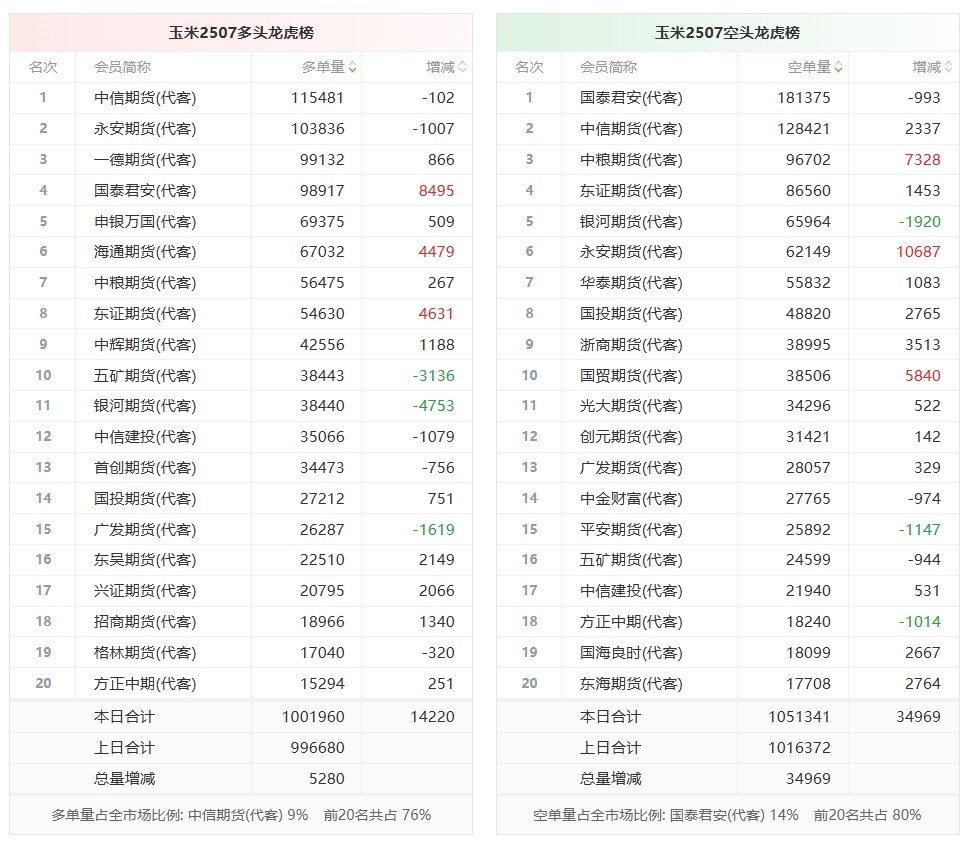
Task: Click sort arrows beside 增减 in 空头龙虎榜
Action: click(949, 67)
